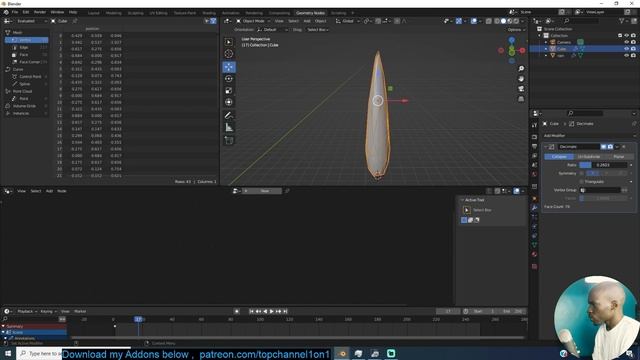Viewport: 640px width, 360px height.
Task: Click the Vertex Group input field
Action: pyautogui.click(x=600, y=190)
